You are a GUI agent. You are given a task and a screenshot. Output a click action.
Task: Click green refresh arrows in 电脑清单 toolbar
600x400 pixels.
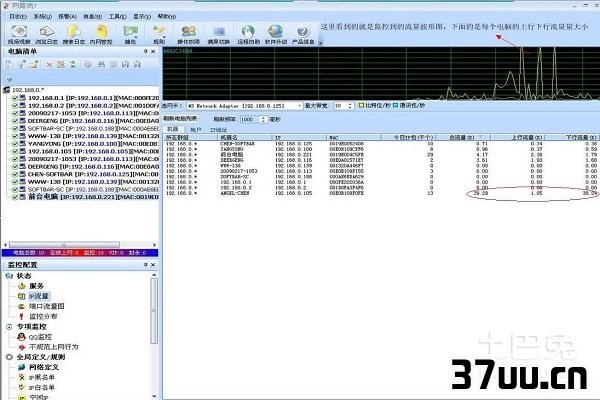[73, 65]
